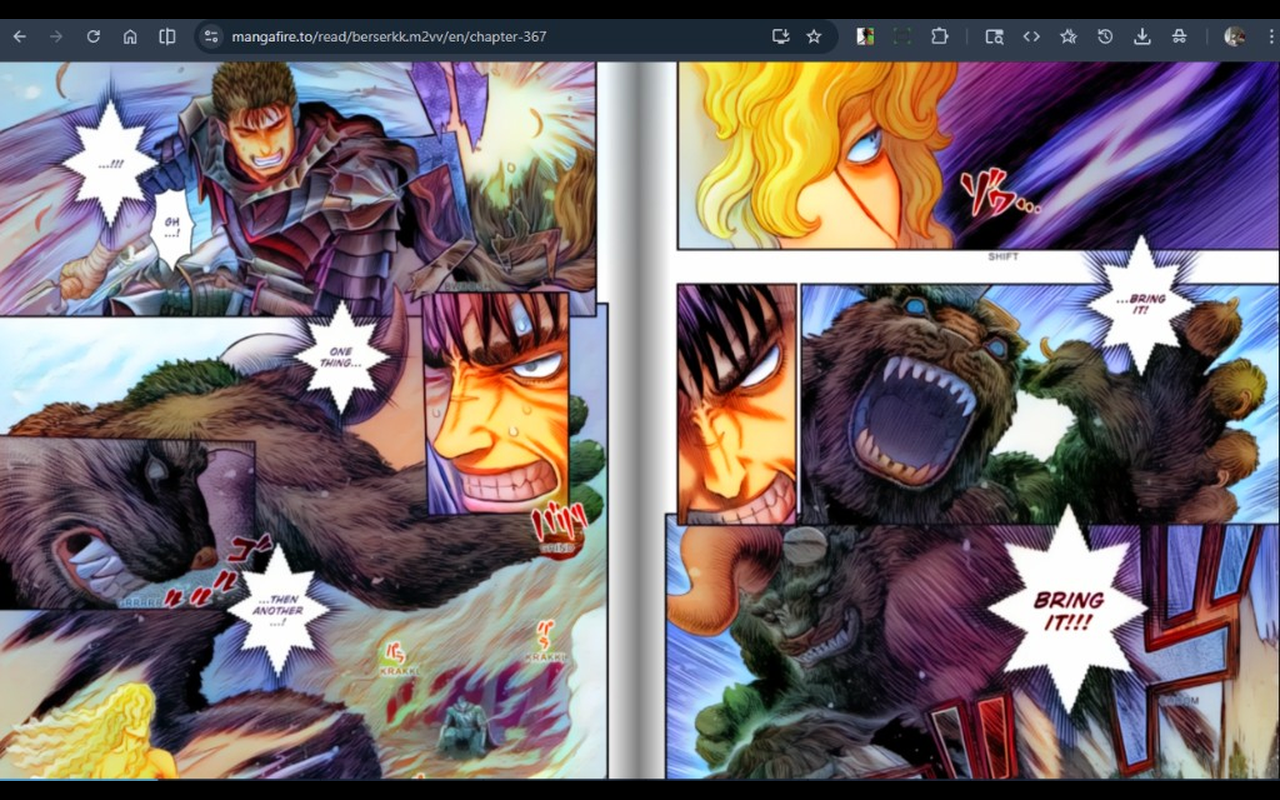Open the browser three-dot menu
The image size is (1280, 800).
[1271, 36]
